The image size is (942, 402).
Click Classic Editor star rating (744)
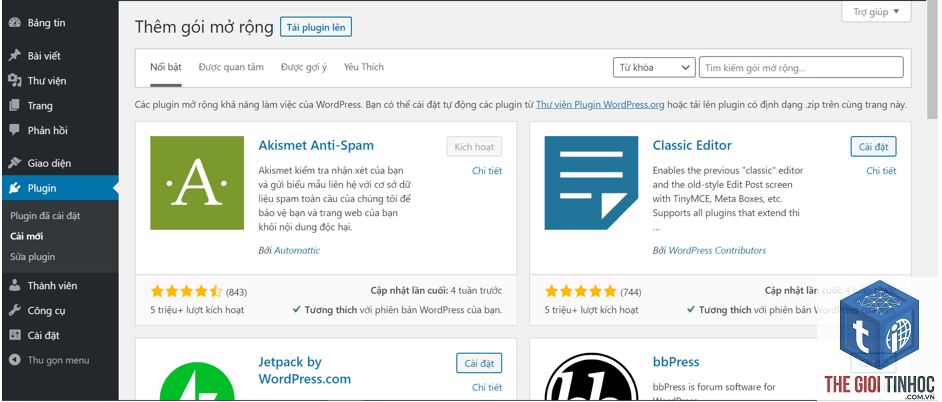580,292
